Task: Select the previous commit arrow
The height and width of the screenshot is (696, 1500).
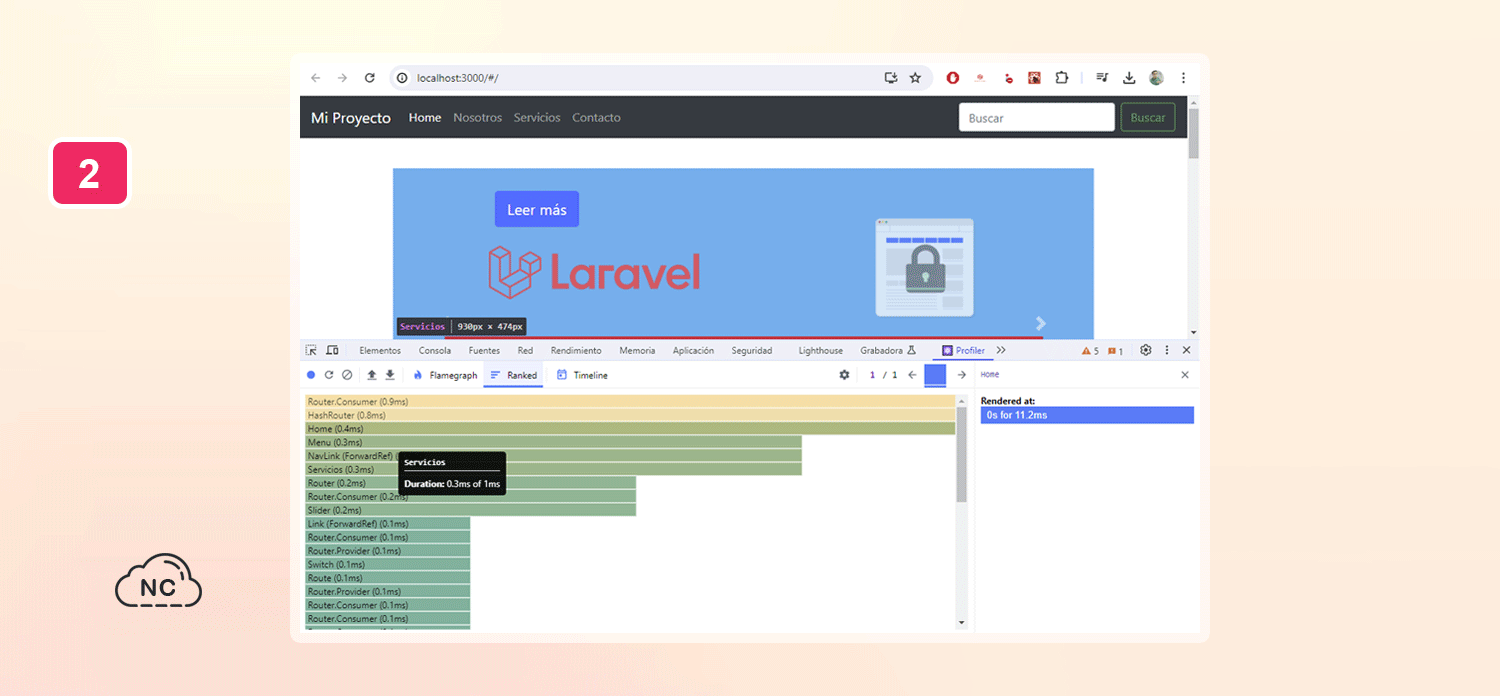Action: point(912,375)
